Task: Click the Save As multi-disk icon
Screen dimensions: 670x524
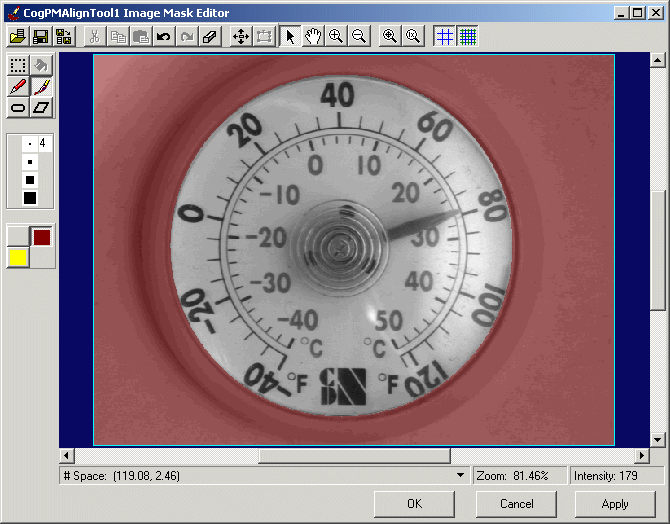Action: [64, 36]
